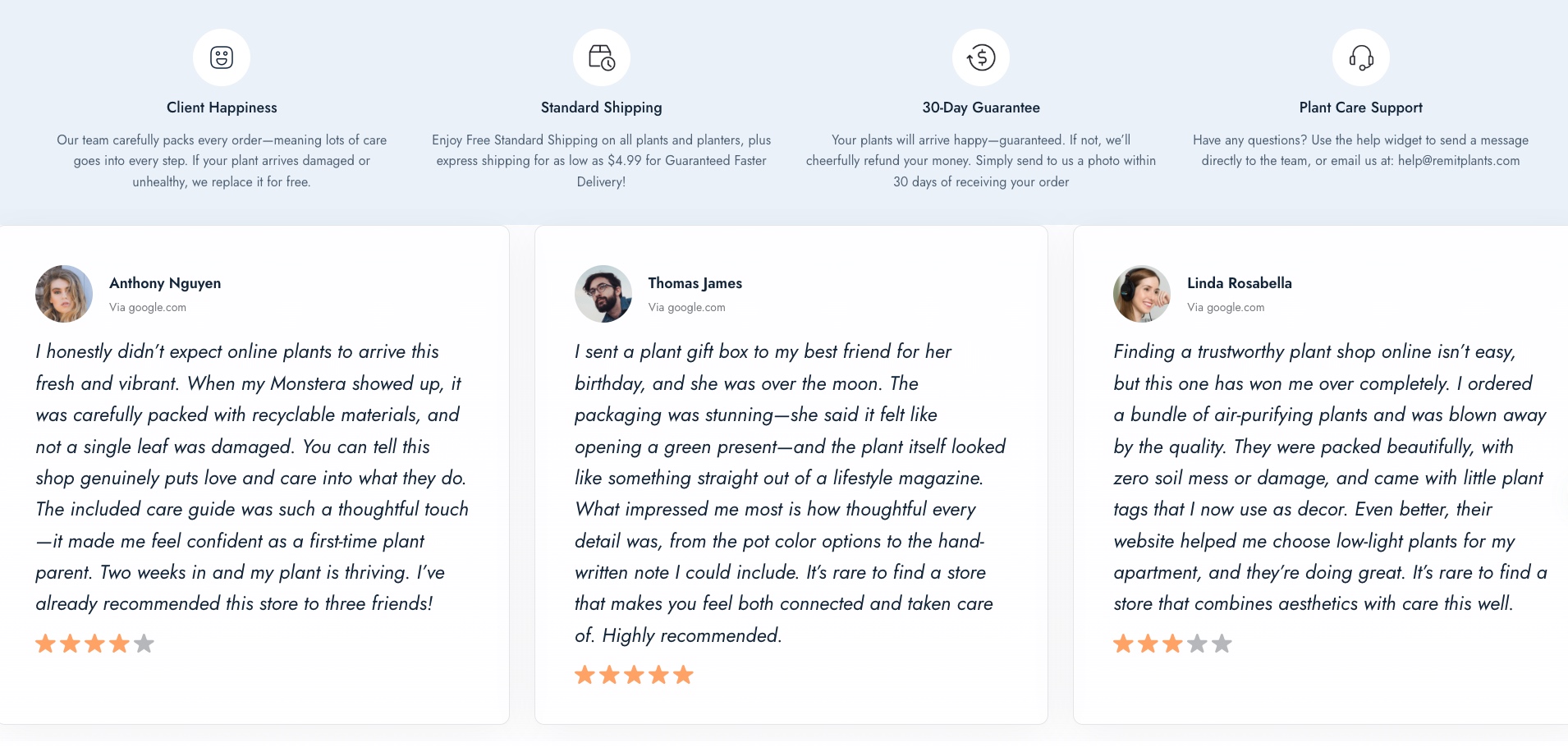Open Anthony Nguyen's profile photo
1568x747 pixels.
[64, 294]
